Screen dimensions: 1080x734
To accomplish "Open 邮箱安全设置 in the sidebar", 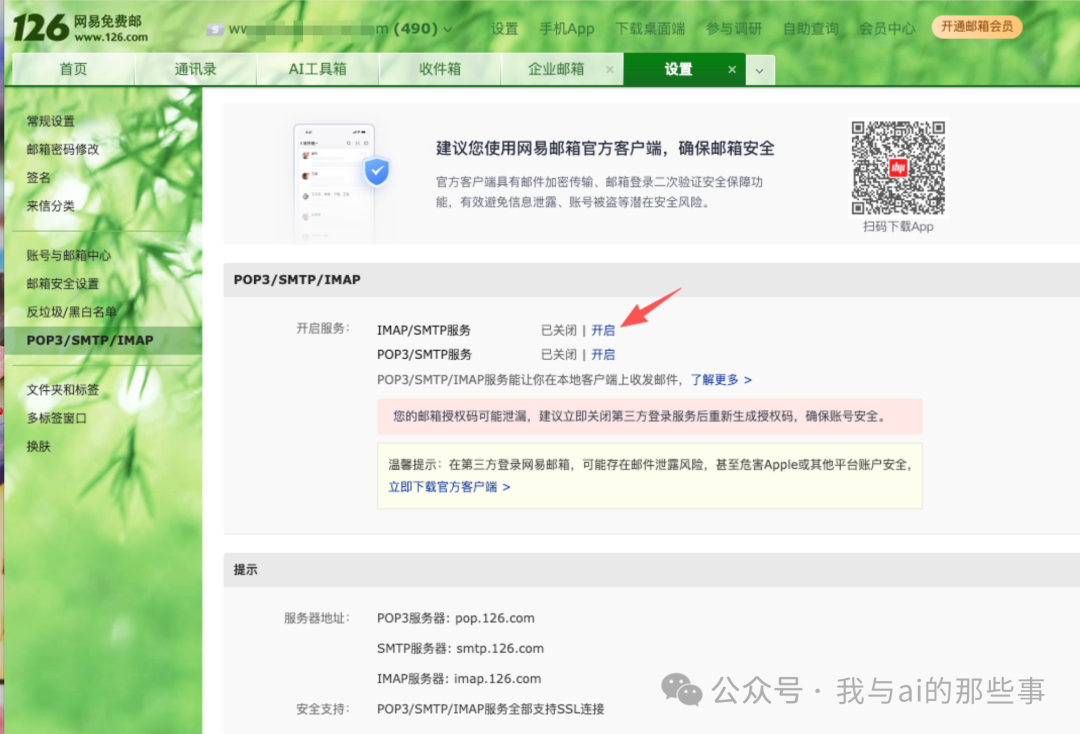I will 63,284.
